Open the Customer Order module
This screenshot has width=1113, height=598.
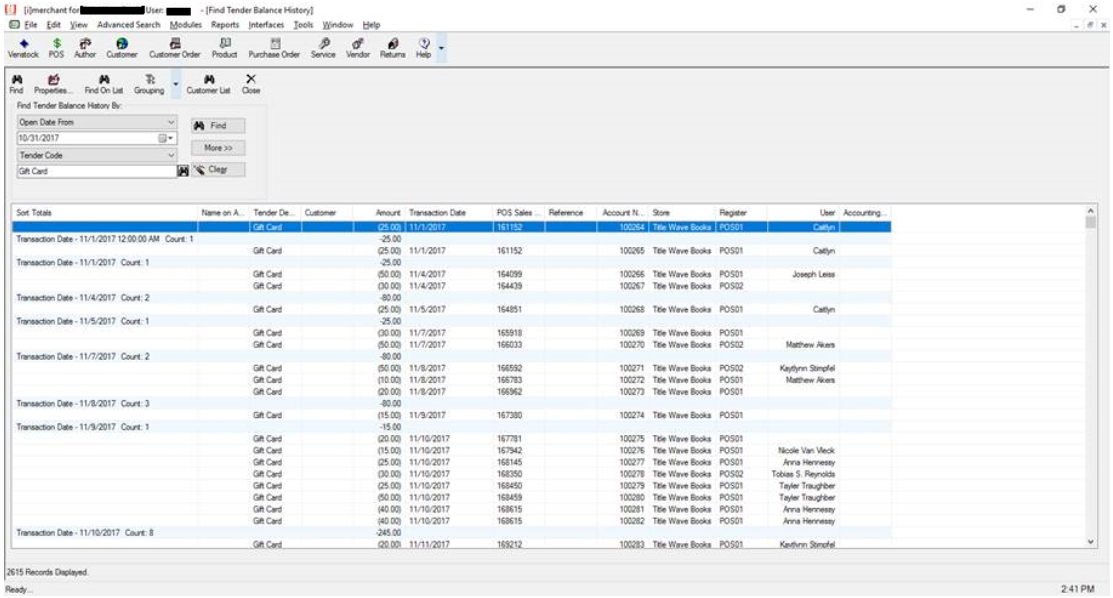175,48
